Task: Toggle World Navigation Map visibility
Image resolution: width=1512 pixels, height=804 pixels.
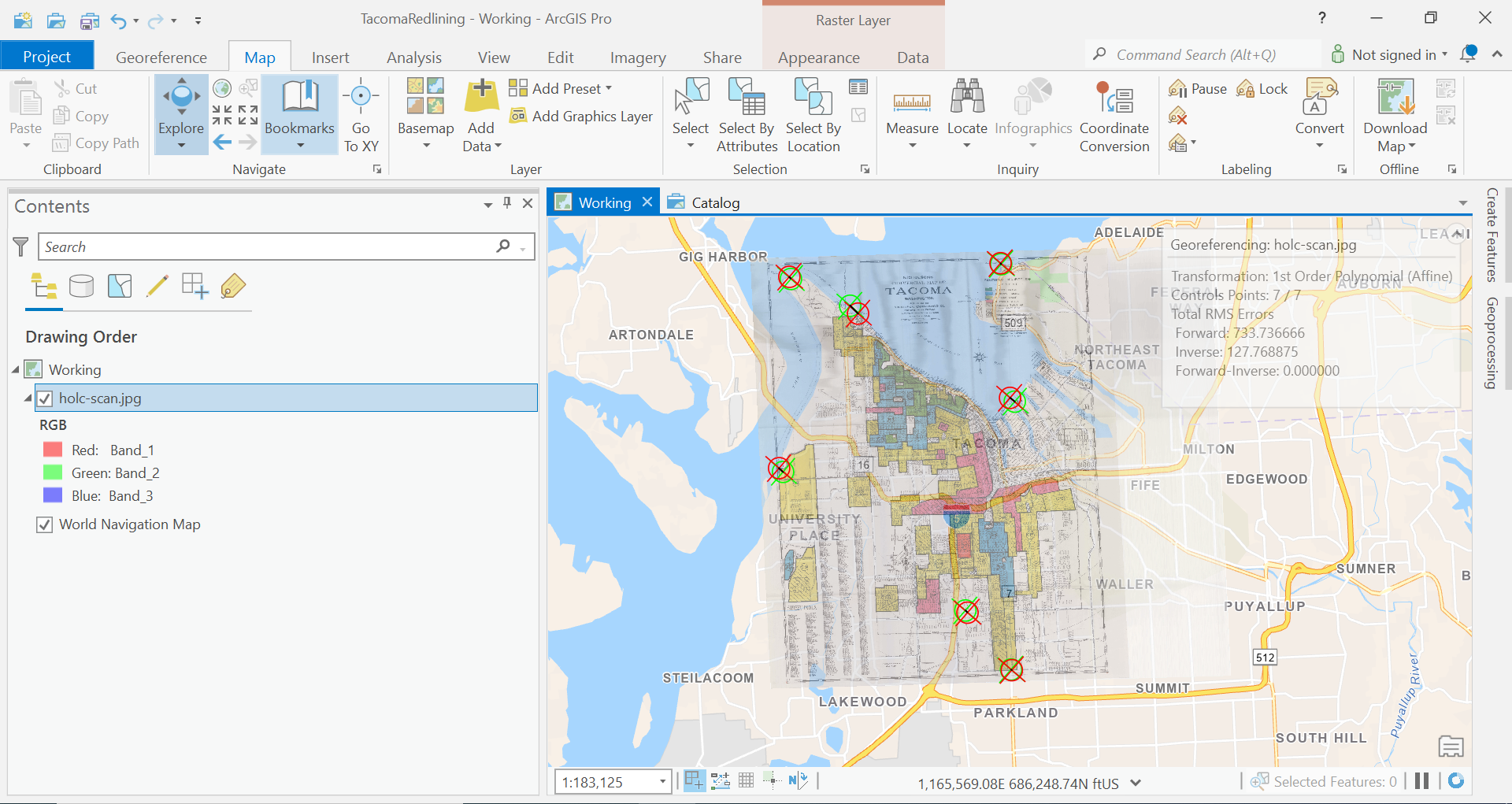Action: 45,524
